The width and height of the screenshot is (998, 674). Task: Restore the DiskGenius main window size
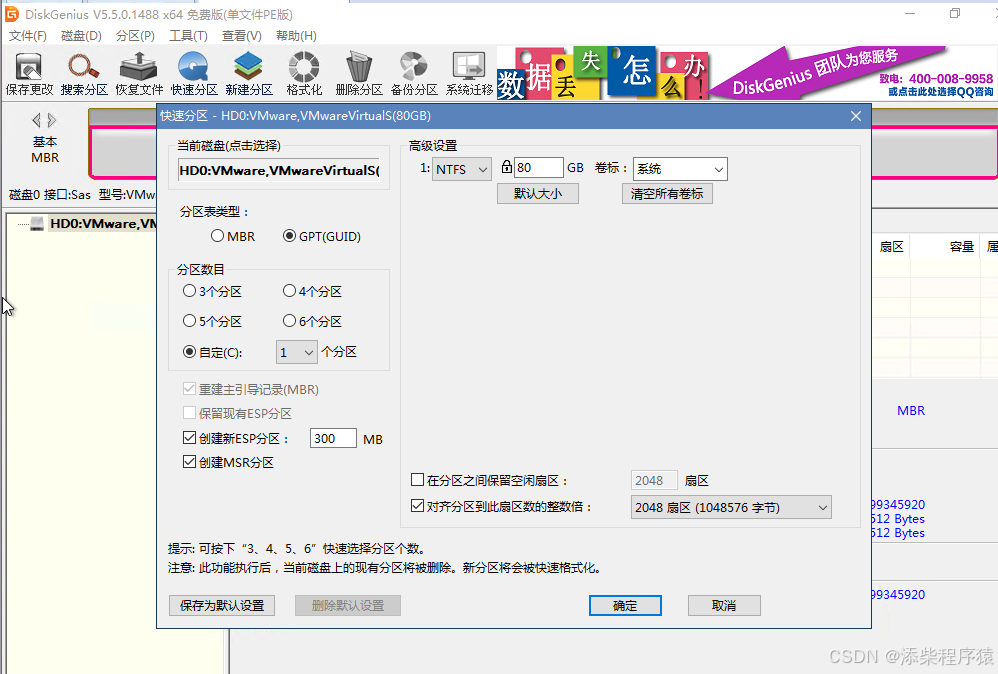pyautogui.click(x=955, y=13)
